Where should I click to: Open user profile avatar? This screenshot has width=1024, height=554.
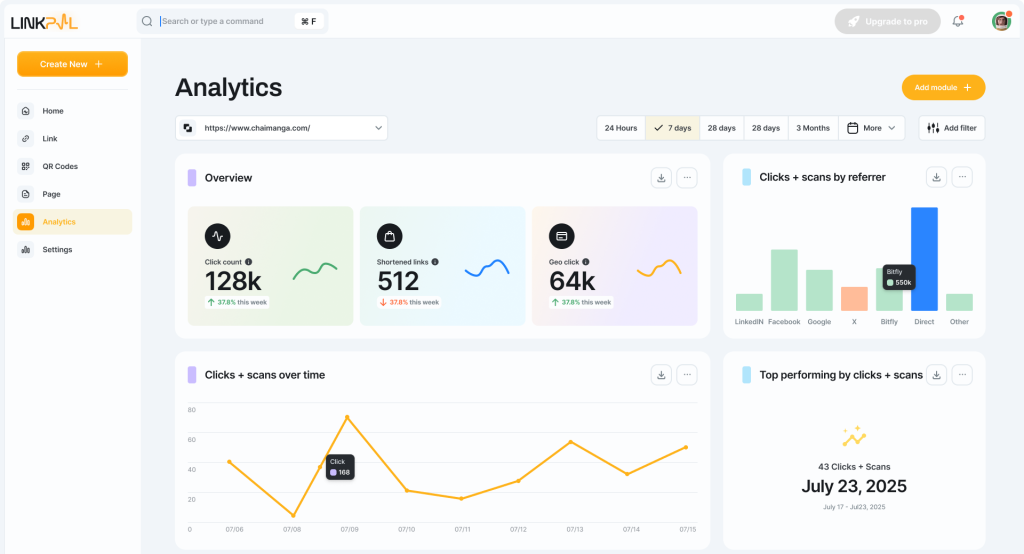1000,22
